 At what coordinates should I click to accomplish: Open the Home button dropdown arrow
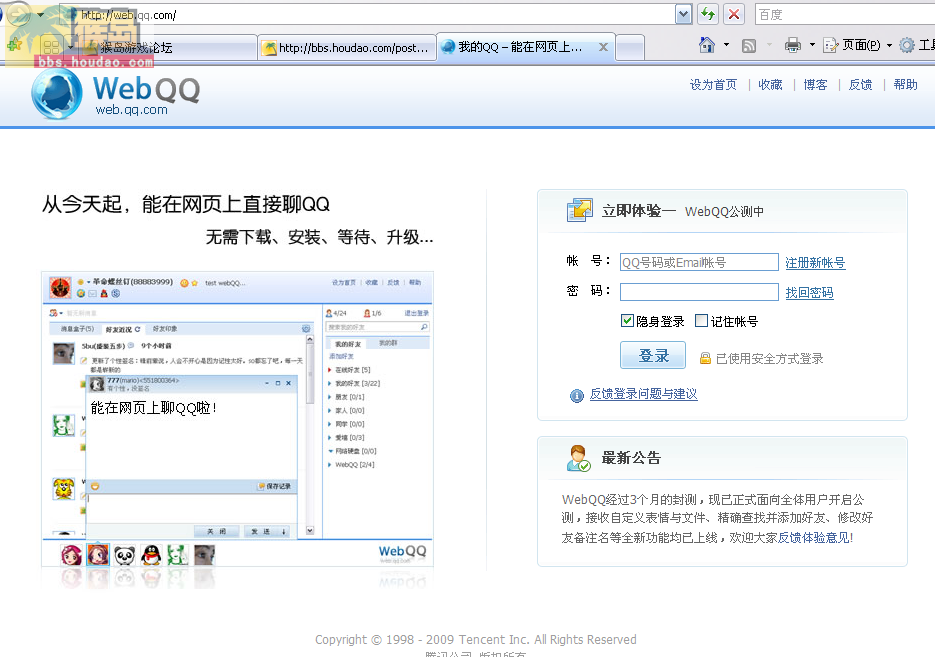click(x=726, y=45)
